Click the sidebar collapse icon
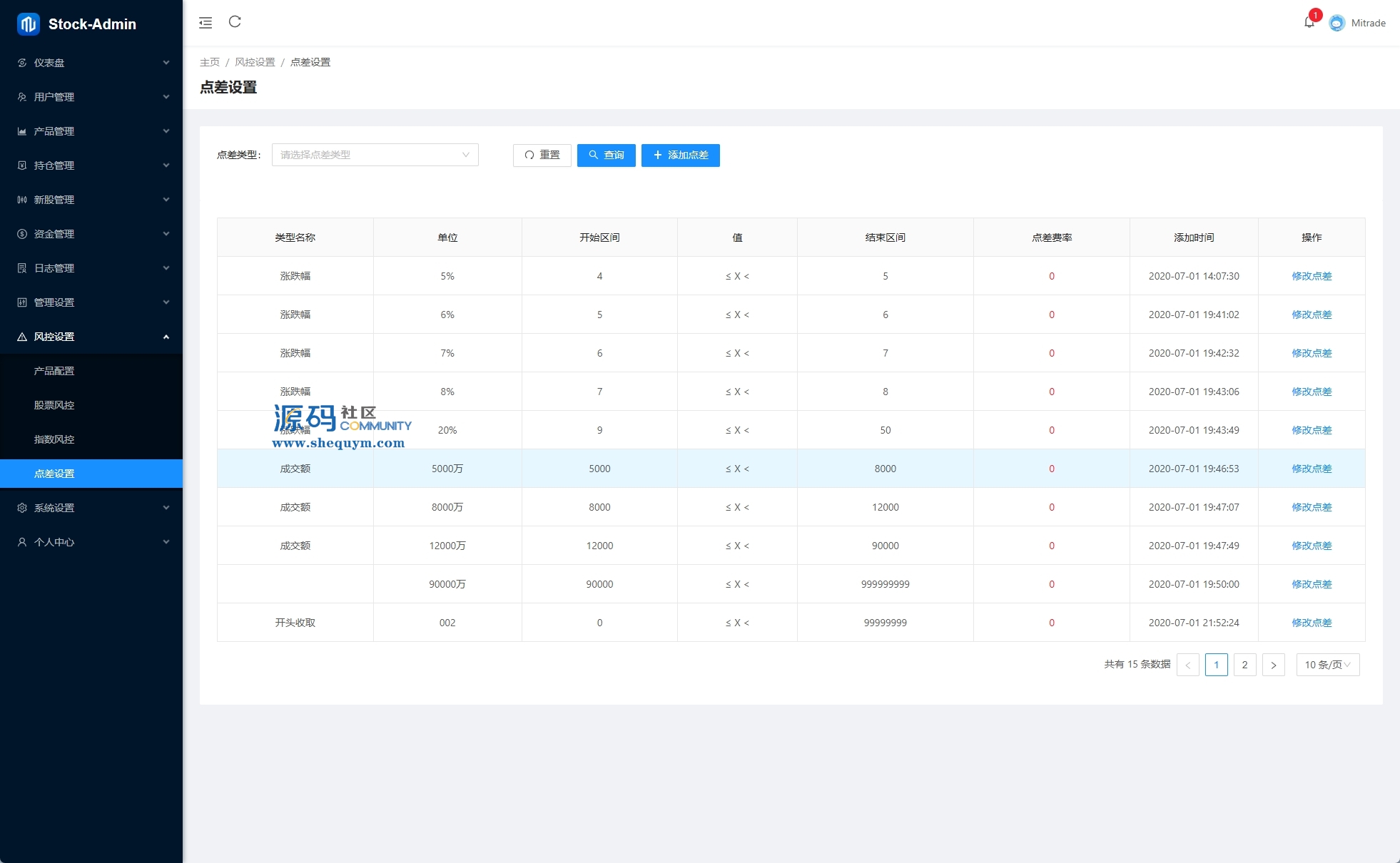 (206, 23)
